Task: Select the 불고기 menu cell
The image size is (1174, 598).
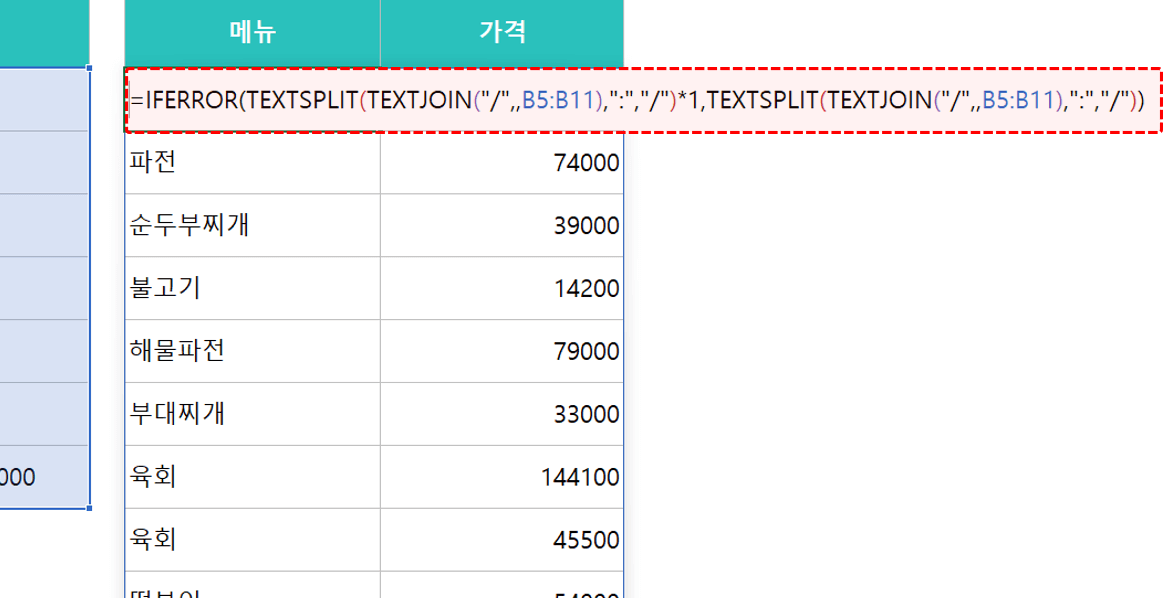Action: pyautogui.click(x=252, y=288)
